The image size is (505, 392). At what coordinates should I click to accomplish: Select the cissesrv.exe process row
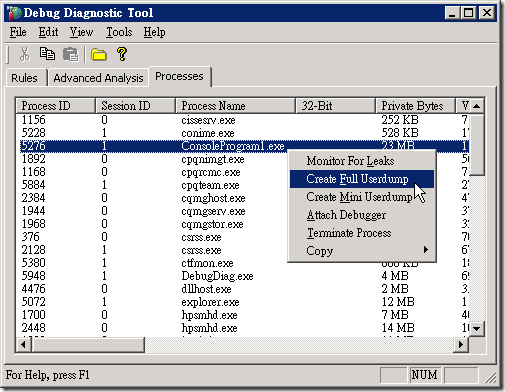click(242, 120)
